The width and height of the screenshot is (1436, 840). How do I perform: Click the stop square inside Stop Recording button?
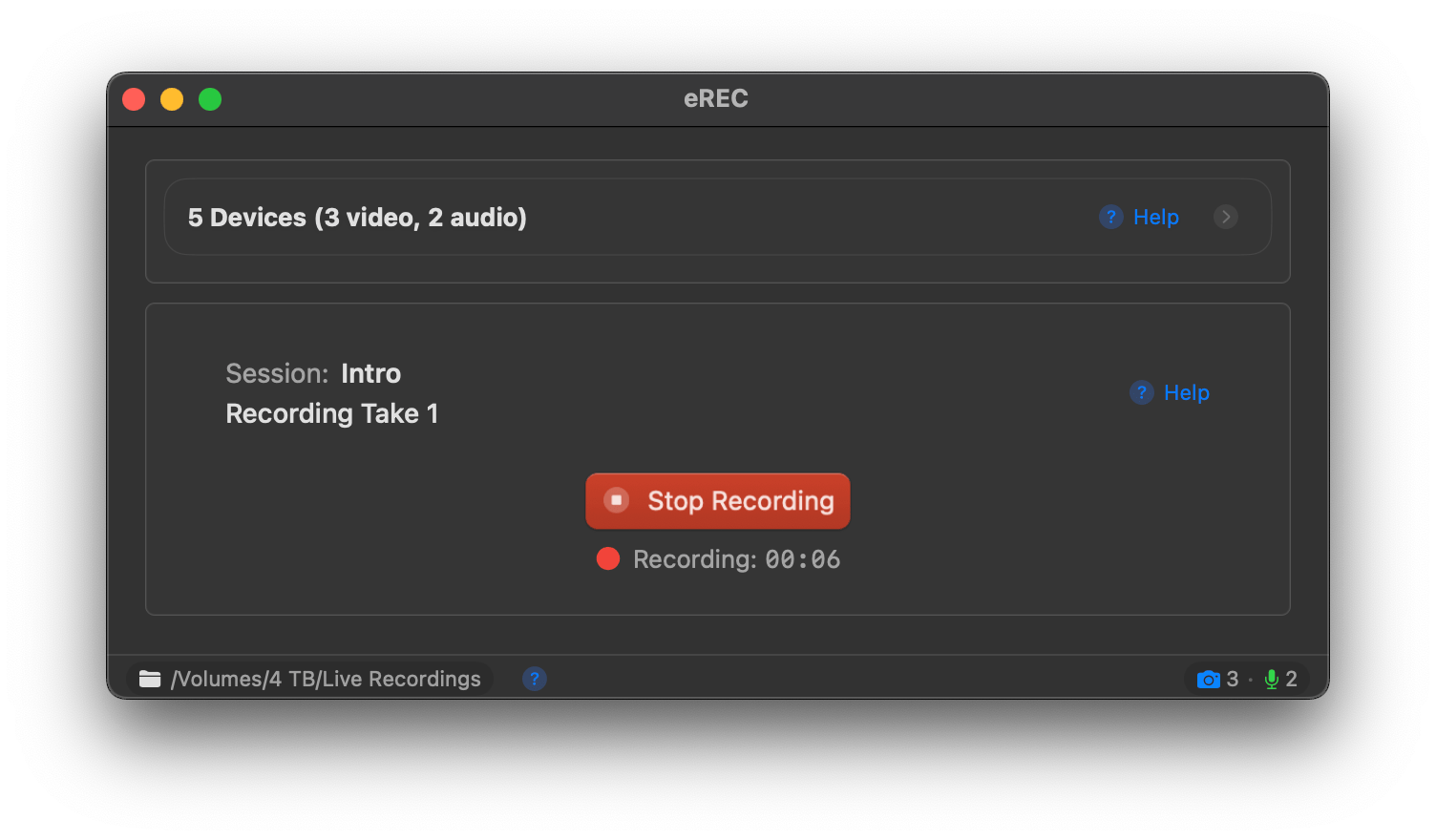point(617,500)
